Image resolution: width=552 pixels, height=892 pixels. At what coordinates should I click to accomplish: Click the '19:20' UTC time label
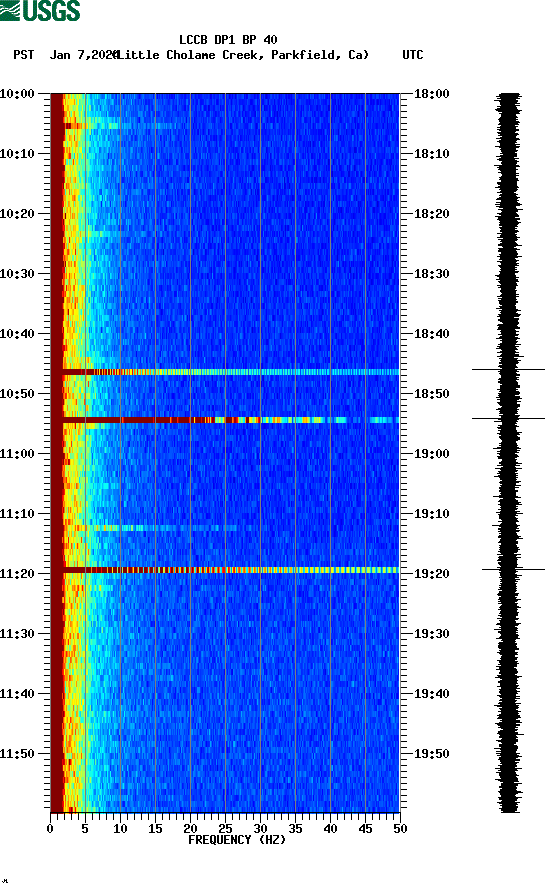point(432,573)
